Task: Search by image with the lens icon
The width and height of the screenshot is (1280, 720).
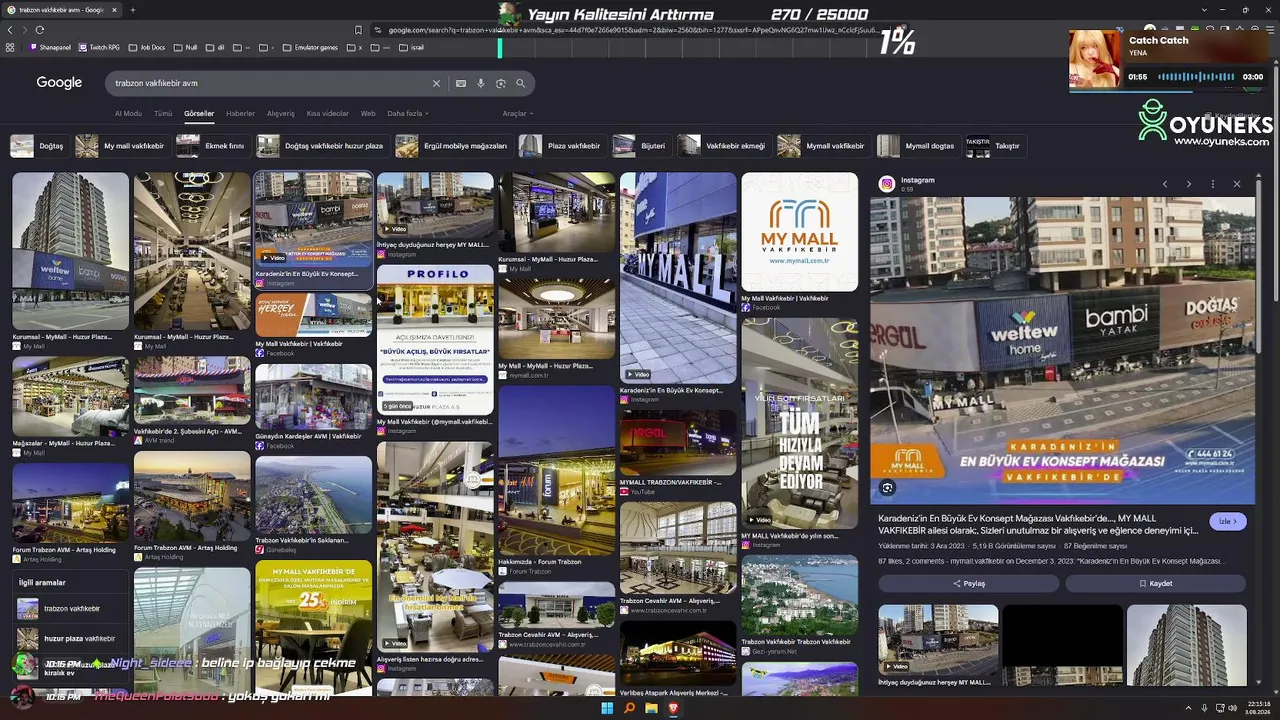Action: point(501,83)
